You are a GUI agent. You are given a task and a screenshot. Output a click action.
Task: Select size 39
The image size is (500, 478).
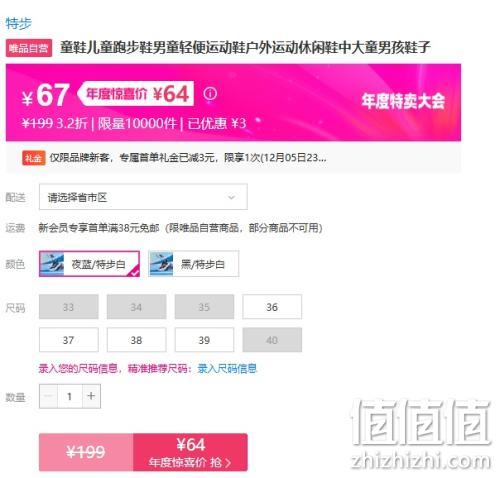204,340
